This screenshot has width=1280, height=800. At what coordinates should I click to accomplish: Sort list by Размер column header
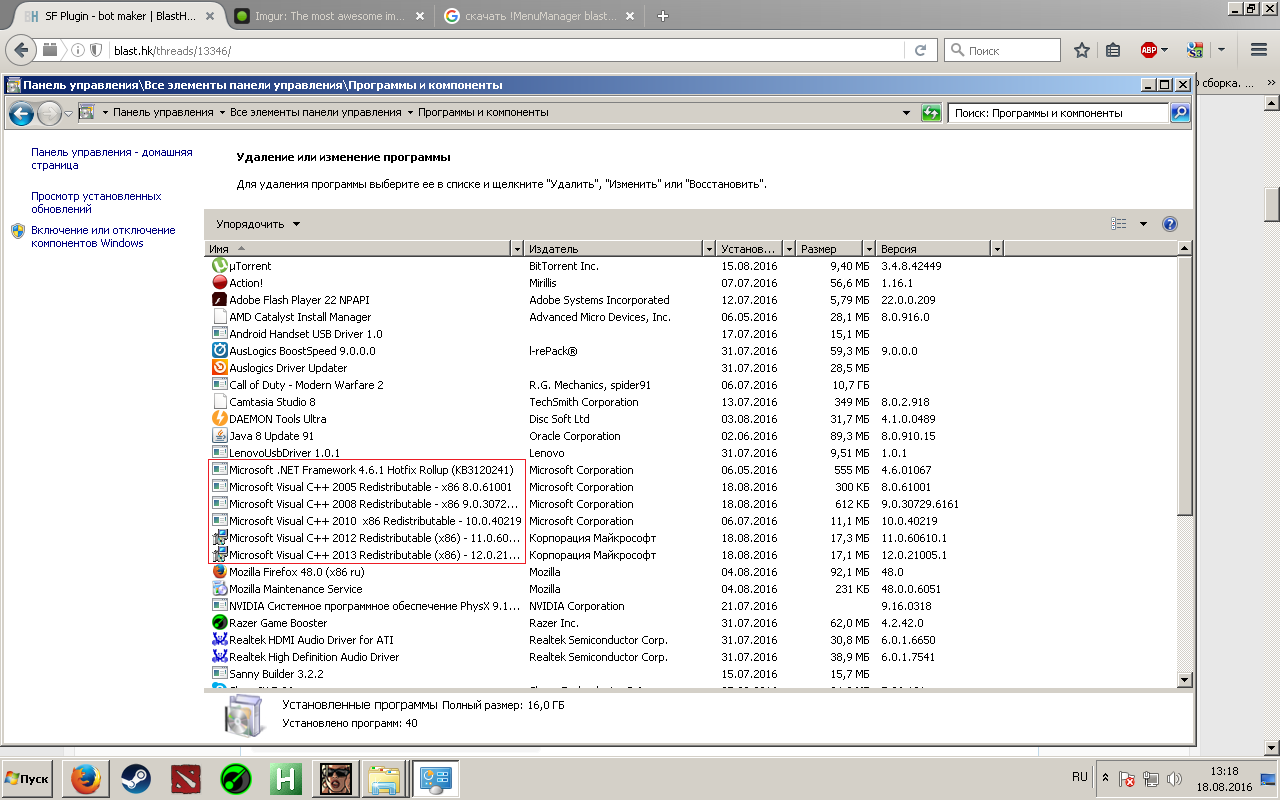click(x=830, y=249)
